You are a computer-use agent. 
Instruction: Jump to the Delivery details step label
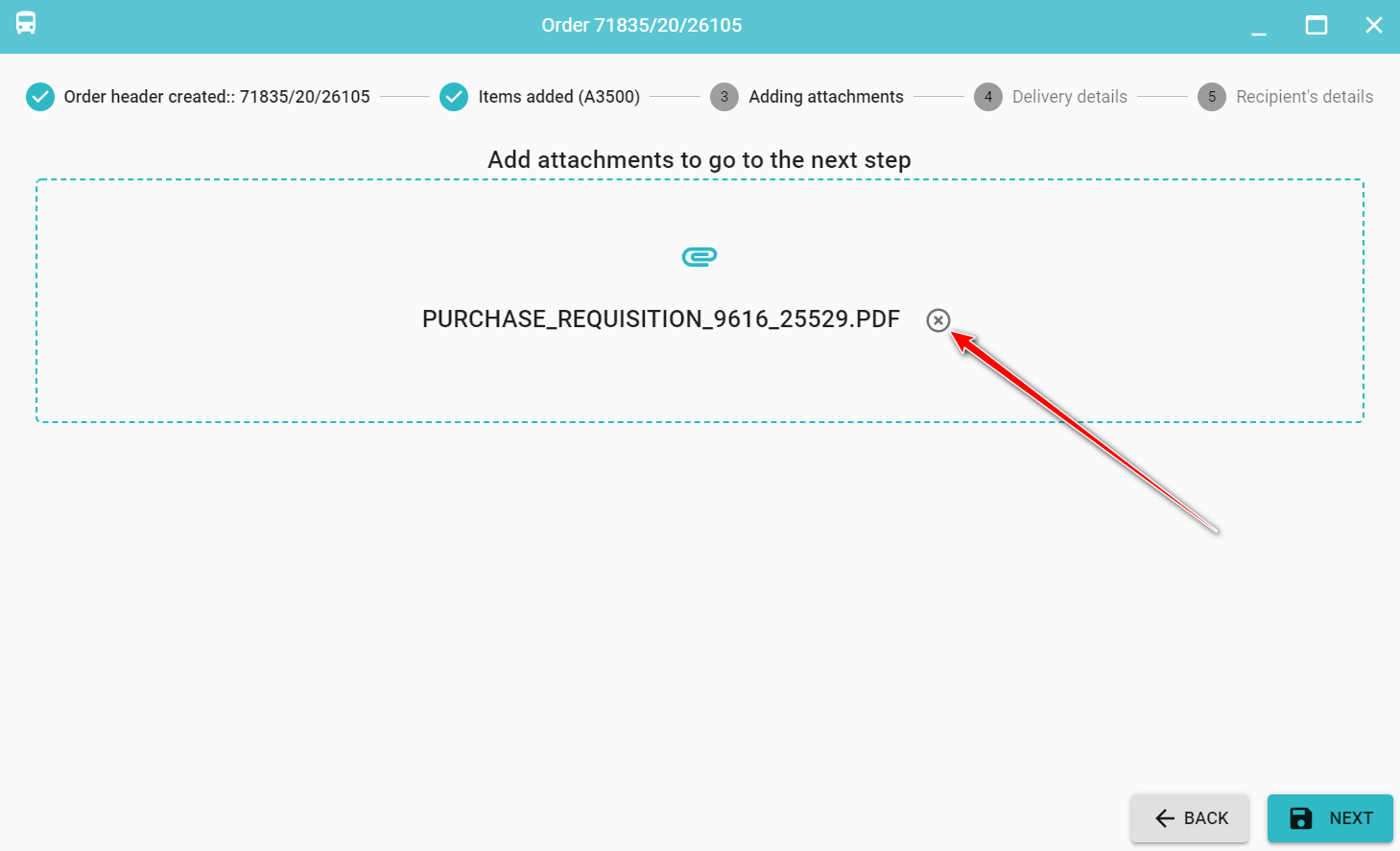(1070, 97)
